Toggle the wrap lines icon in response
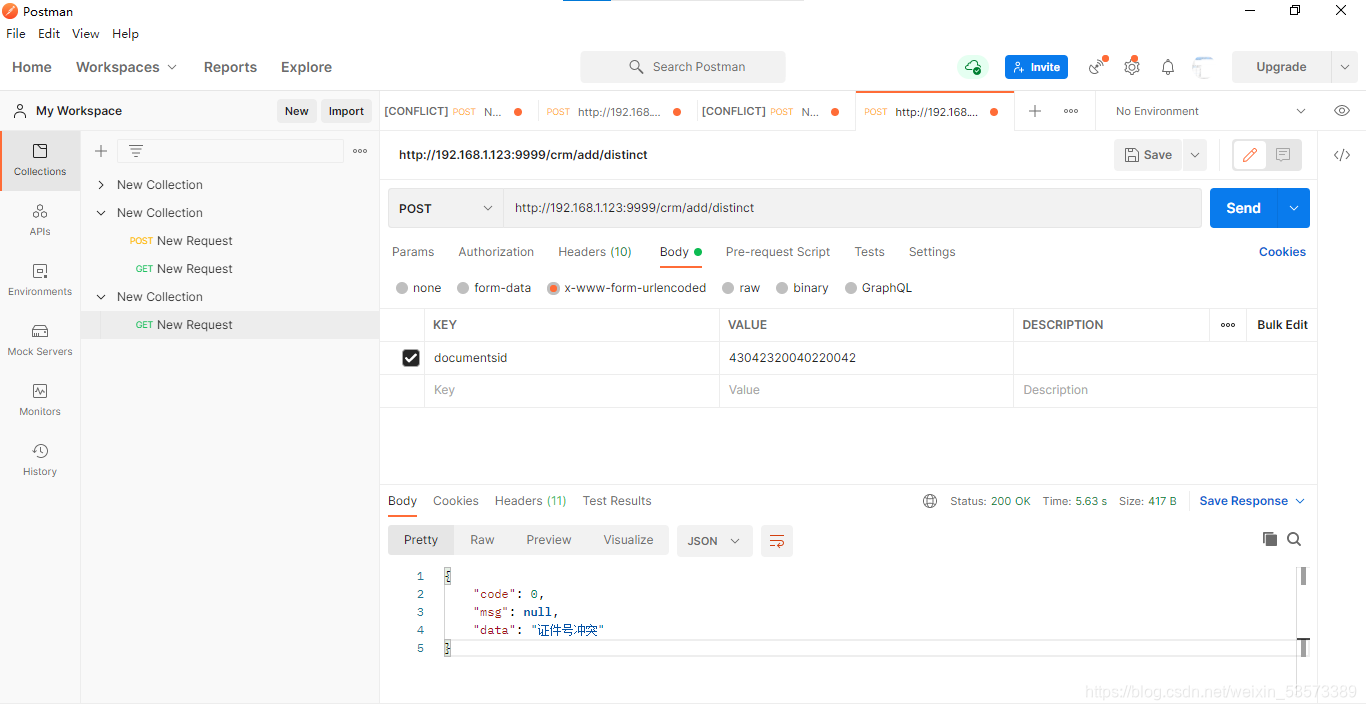 point(777,541)
